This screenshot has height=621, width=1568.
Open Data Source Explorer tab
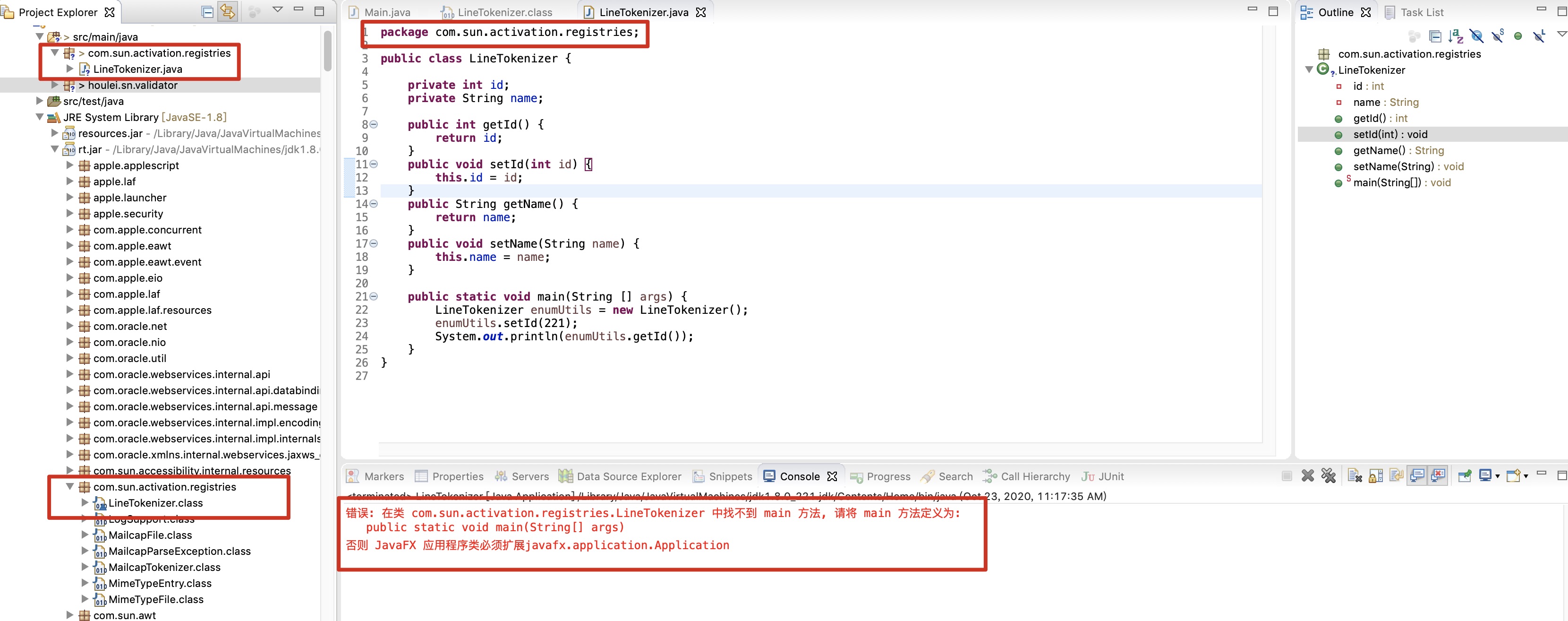click(620, 476)
